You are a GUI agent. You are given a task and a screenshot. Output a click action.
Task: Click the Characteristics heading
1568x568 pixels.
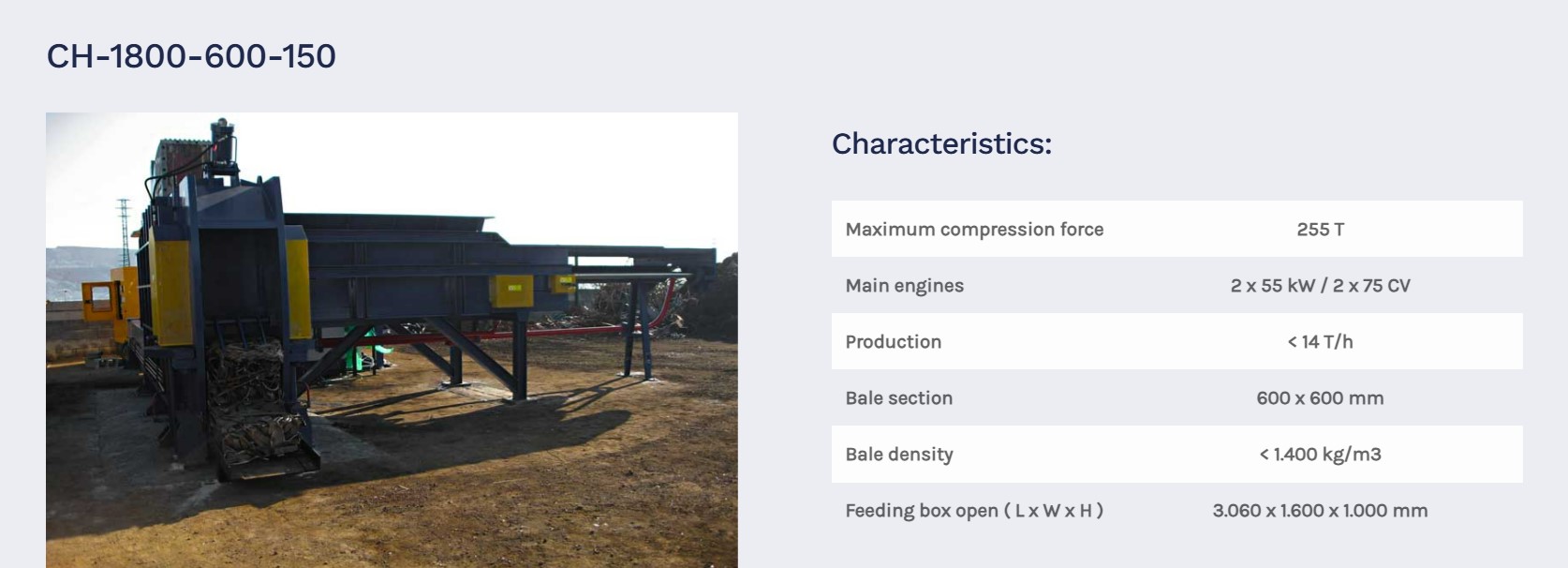coord(941,143)
